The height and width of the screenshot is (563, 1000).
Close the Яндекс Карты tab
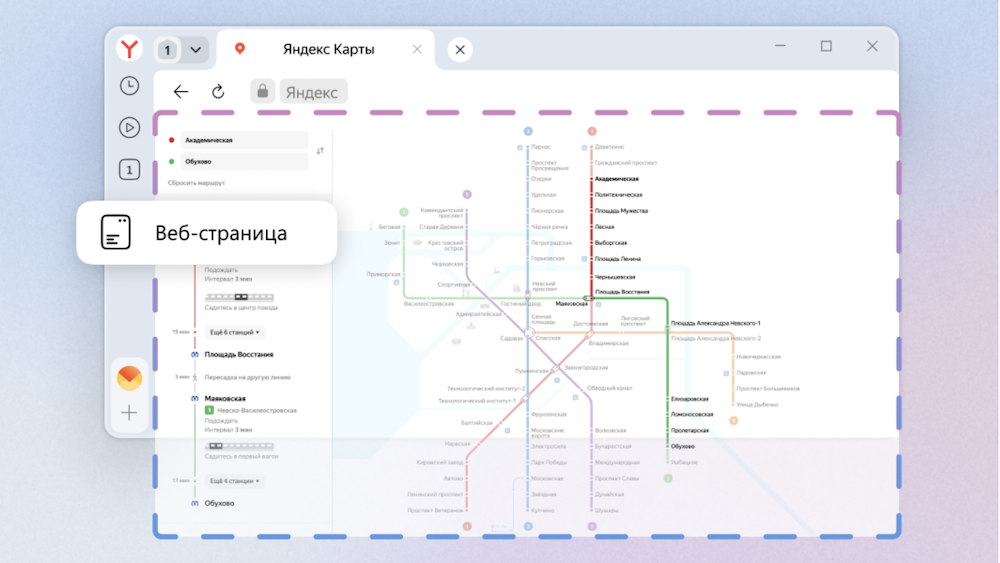click(418, 49)
